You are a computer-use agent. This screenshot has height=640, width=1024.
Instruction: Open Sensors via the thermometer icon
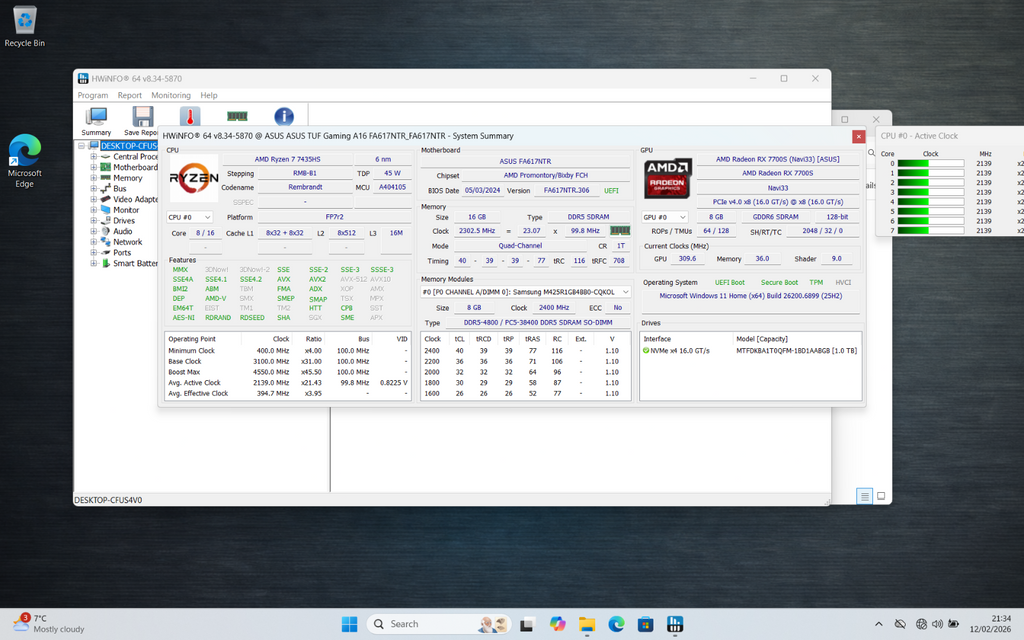190,117
